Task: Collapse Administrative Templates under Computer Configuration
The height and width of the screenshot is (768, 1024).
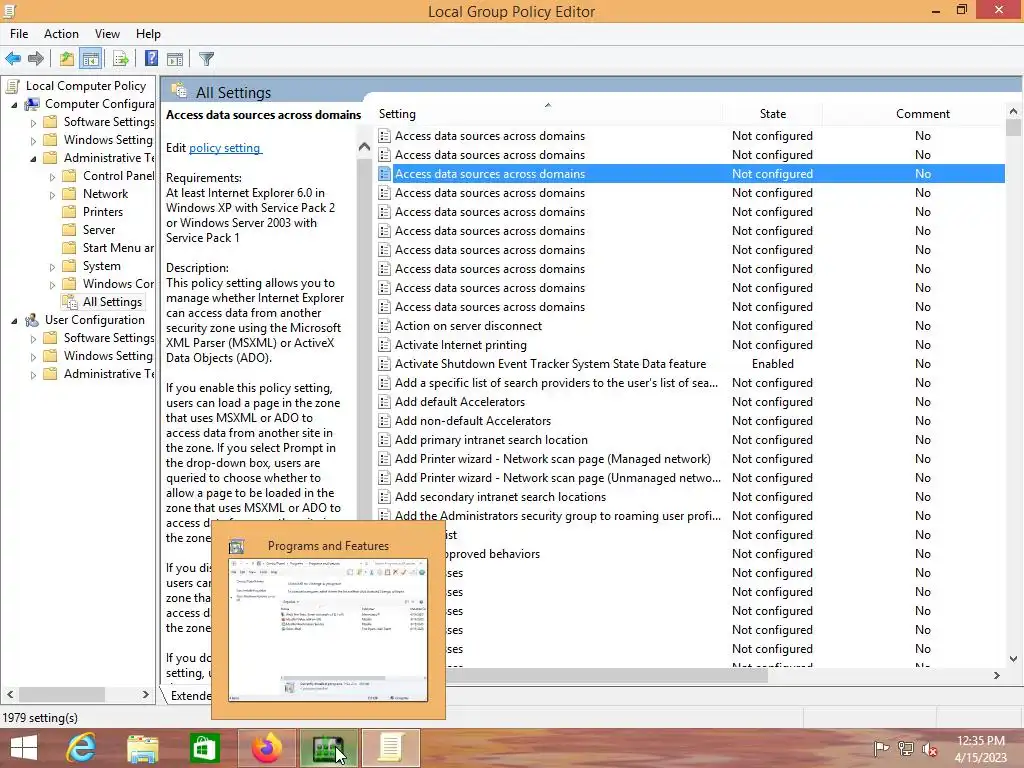Action: coord(33,159)
